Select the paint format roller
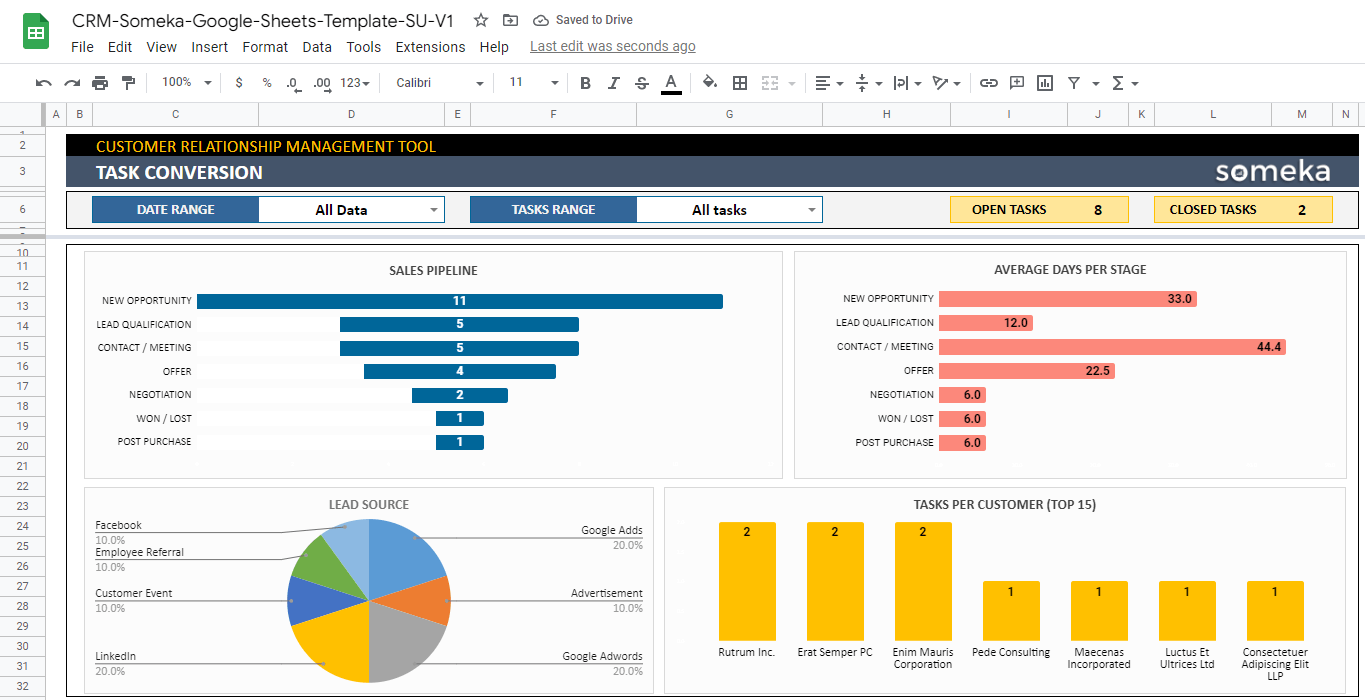 [128, 83]
